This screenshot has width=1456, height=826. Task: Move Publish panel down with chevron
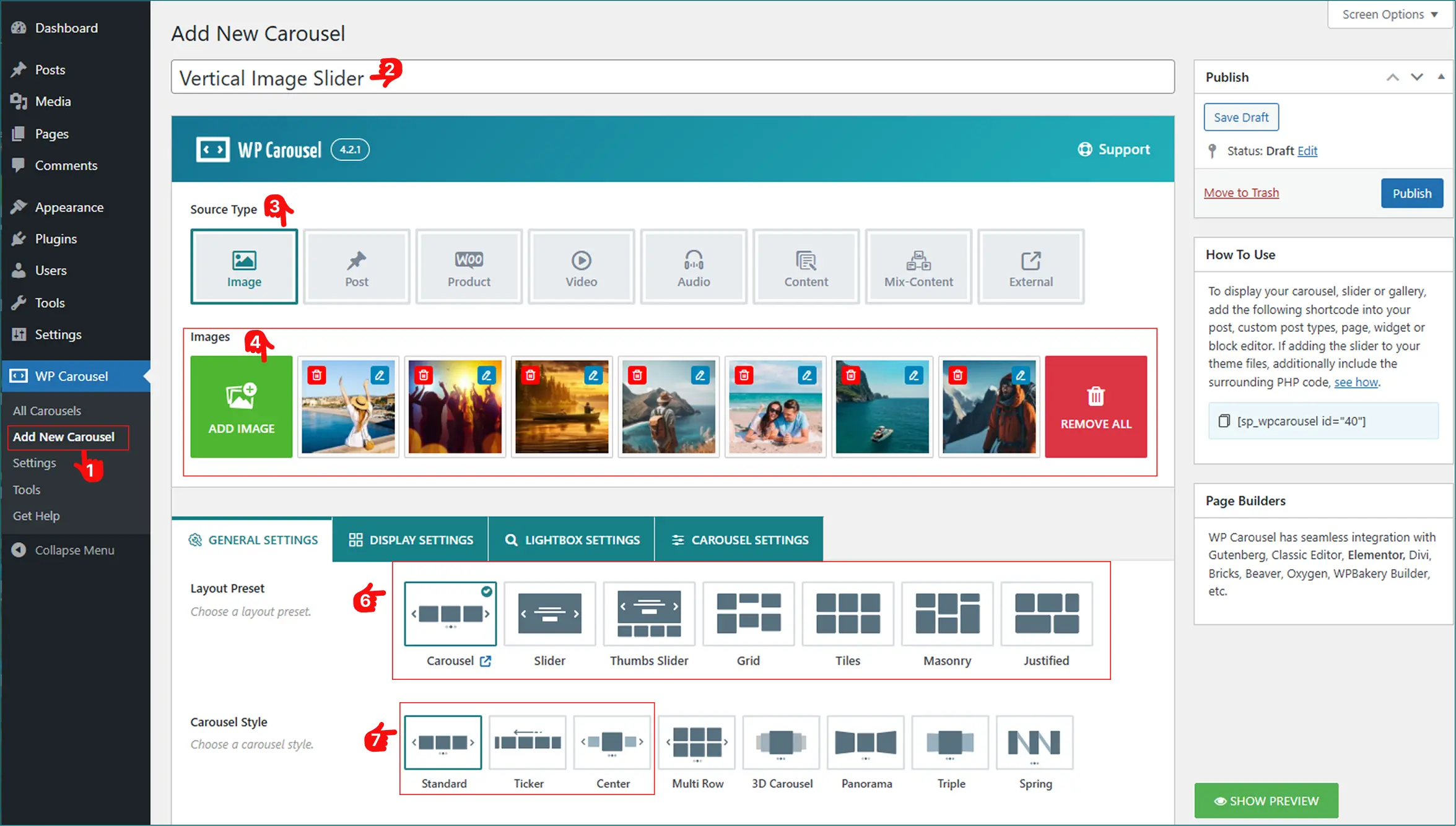[1416, 77]
